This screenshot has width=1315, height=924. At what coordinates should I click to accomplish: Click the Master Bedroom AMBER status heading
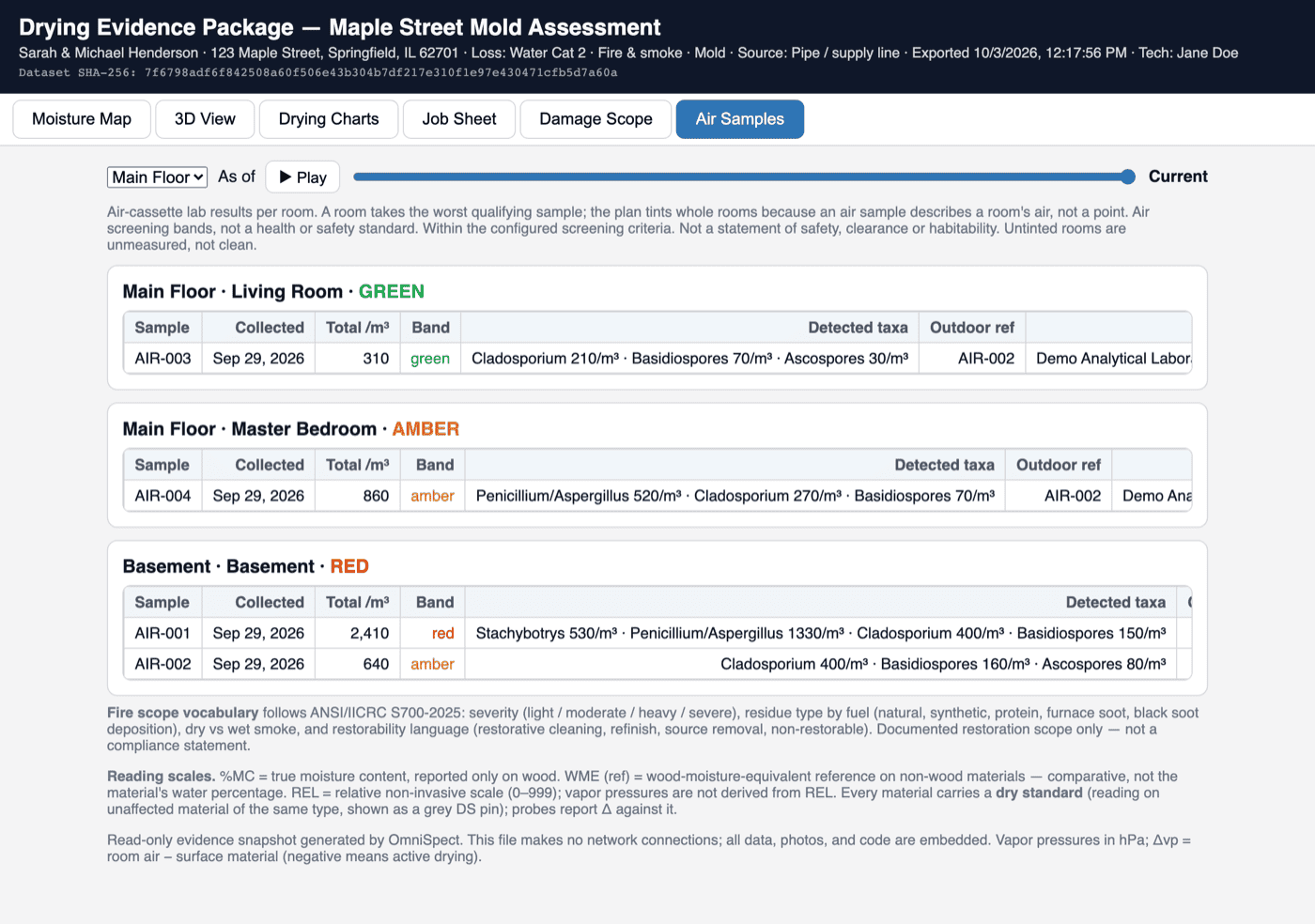291,428
